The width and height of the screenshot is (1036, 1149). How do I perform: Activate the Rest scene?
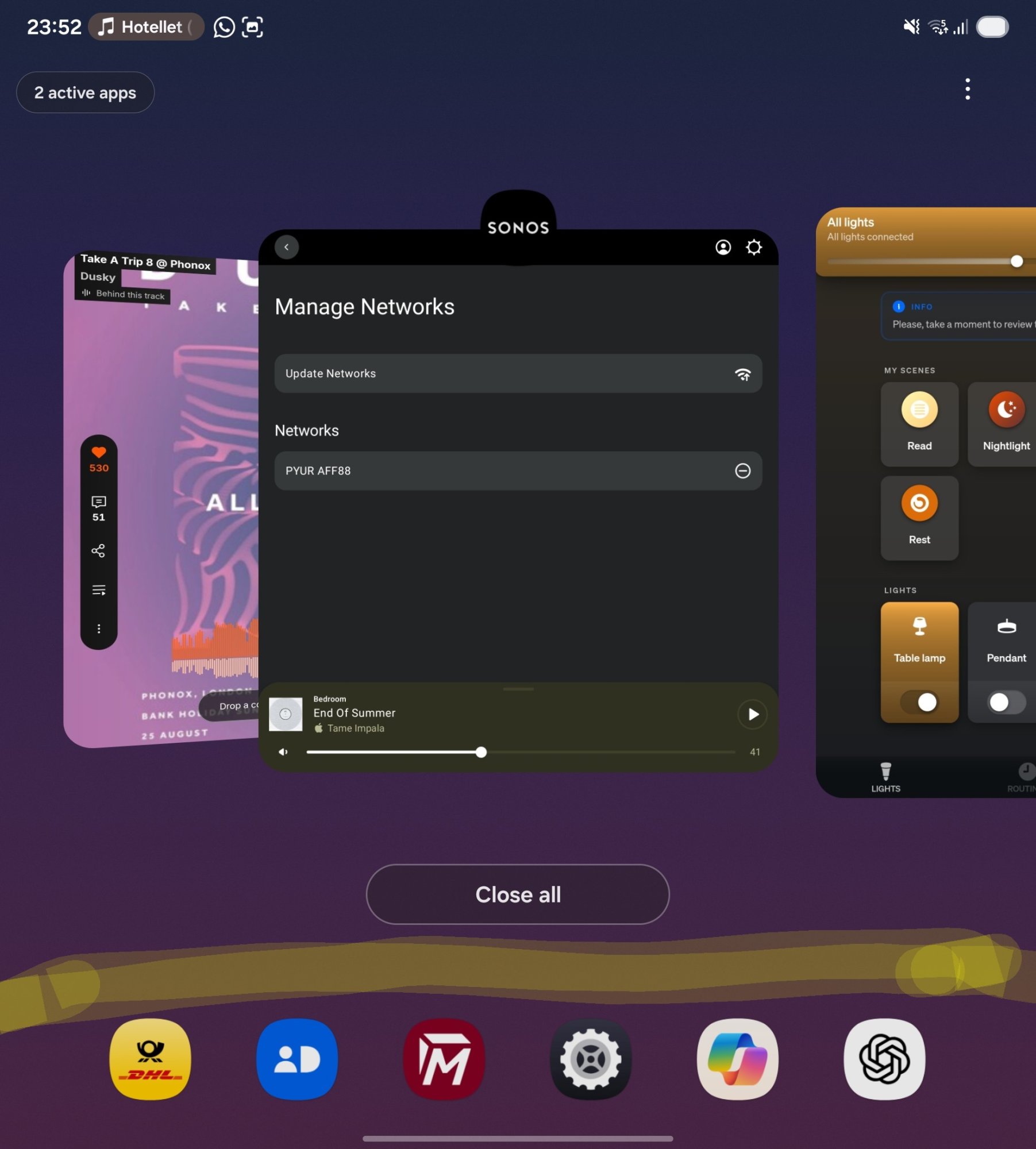[919, 518]
